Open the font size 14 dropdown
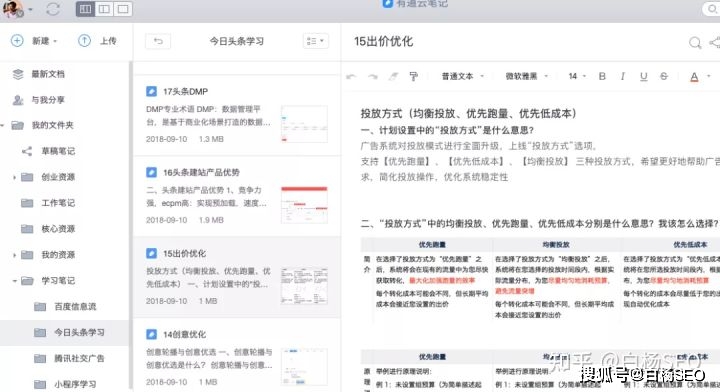Image resolution: width=720 pixels, height=392 pixels. [577, 76]
